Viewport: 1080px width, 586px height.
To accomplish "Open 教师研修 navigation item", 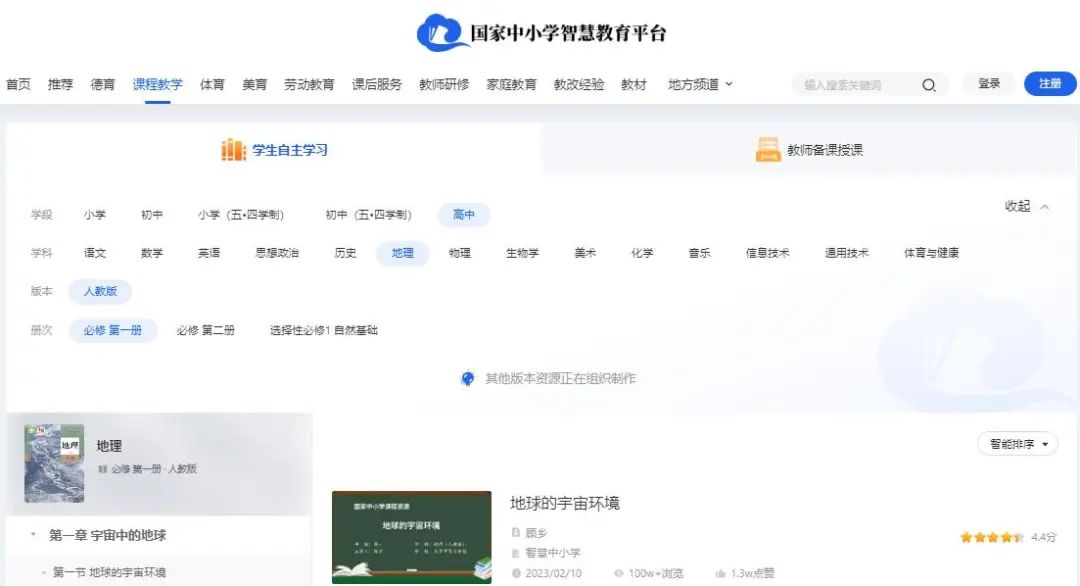I will [444, 84].
